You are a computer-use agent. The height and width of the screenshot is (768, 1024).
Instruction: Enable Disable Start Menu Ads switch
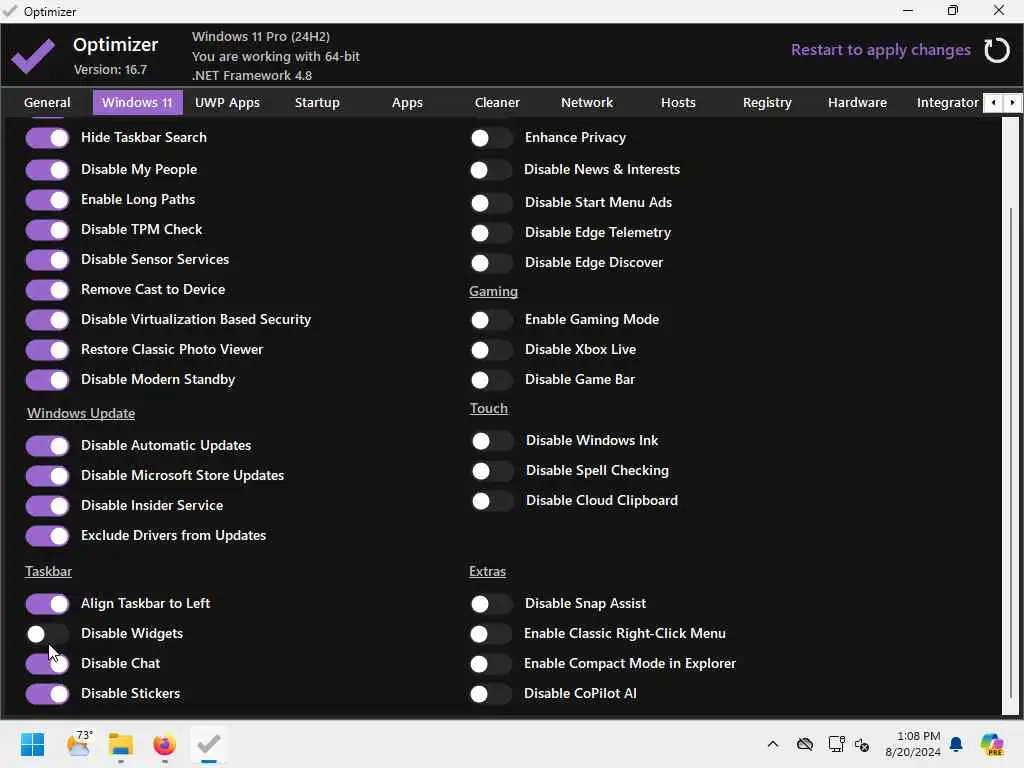tap(491, 203)
